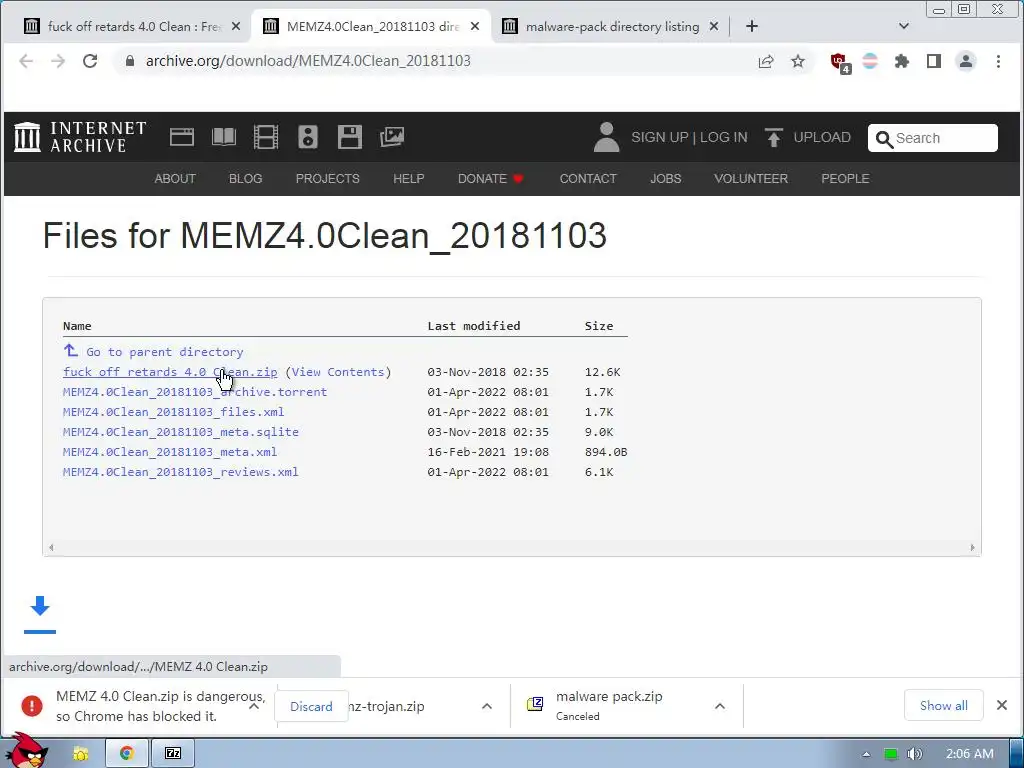The height and width of the screenshot is (768, 1024).
Task: Click the magnifier icon in the search box
Action: point(884,139)
